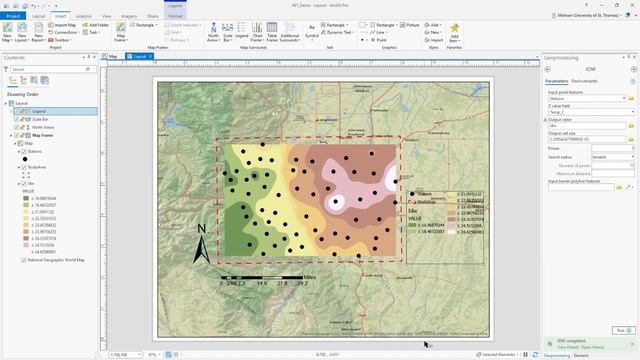
Task: Insert a Scale Bar
Action: click(227, 32)
